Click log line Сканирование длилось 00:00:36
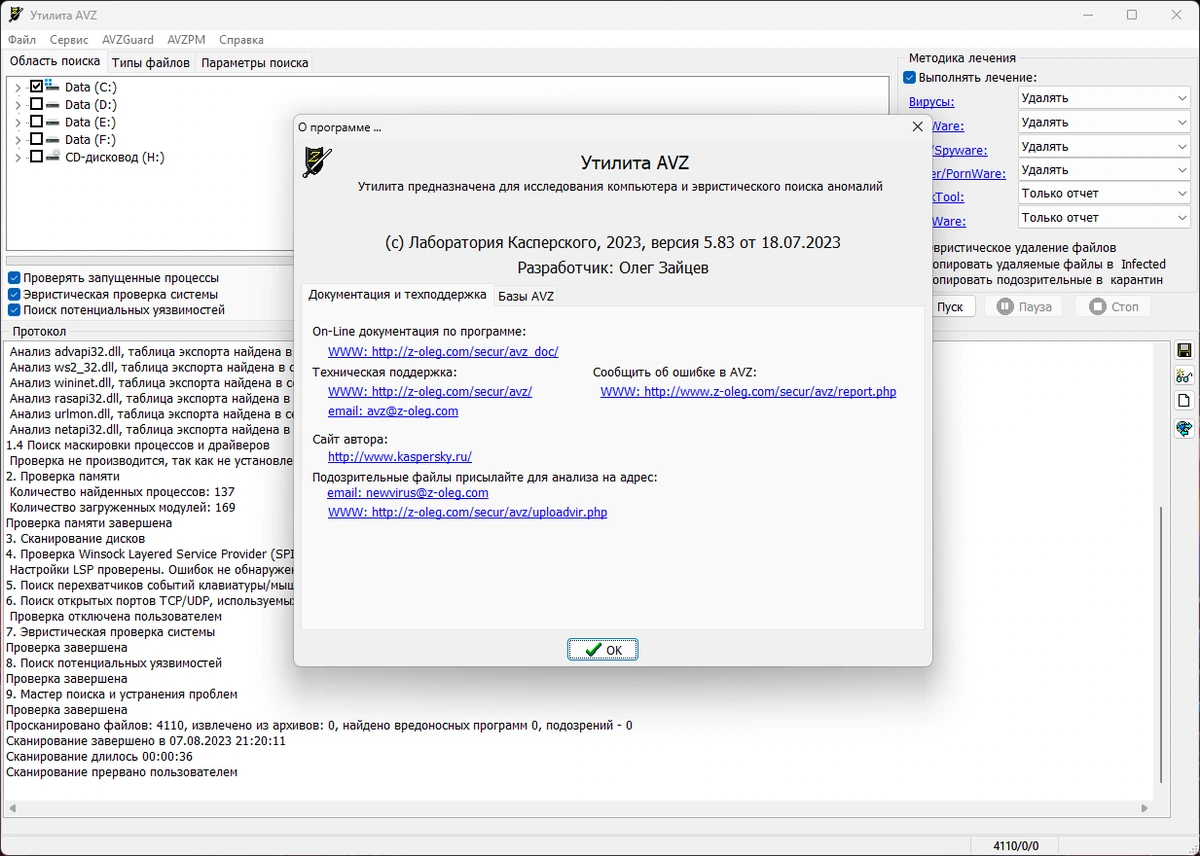The image size is (1200, 856). click(x=99, y=756)
